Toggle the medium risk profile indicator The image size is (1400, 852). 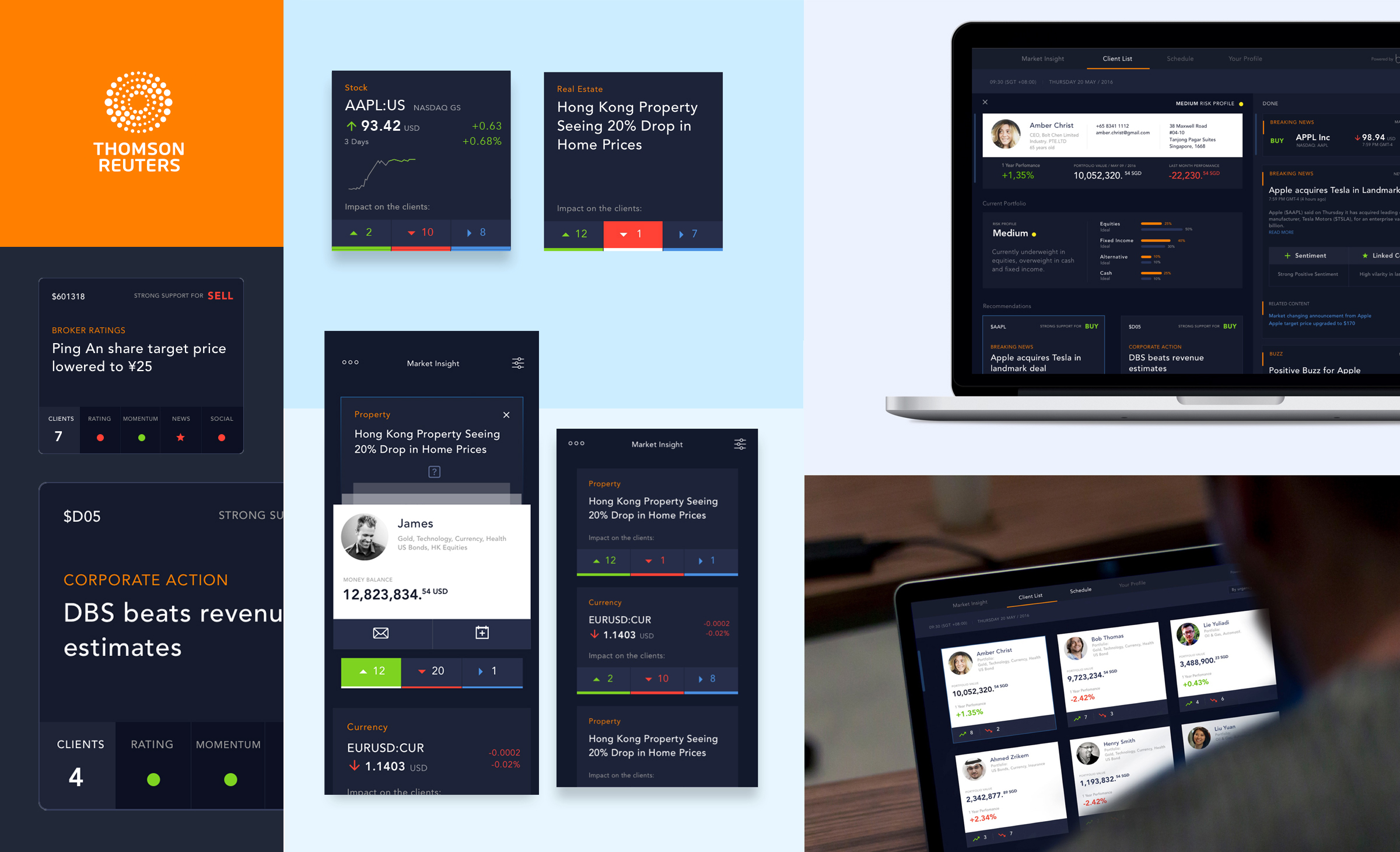point(1241,104)
